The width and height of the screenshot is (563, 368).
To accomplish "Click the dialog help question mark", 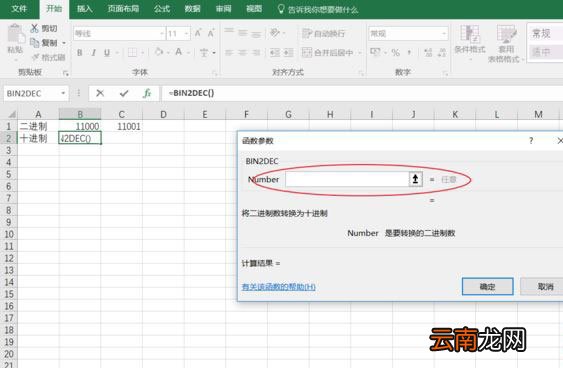I will coord(531,140).
